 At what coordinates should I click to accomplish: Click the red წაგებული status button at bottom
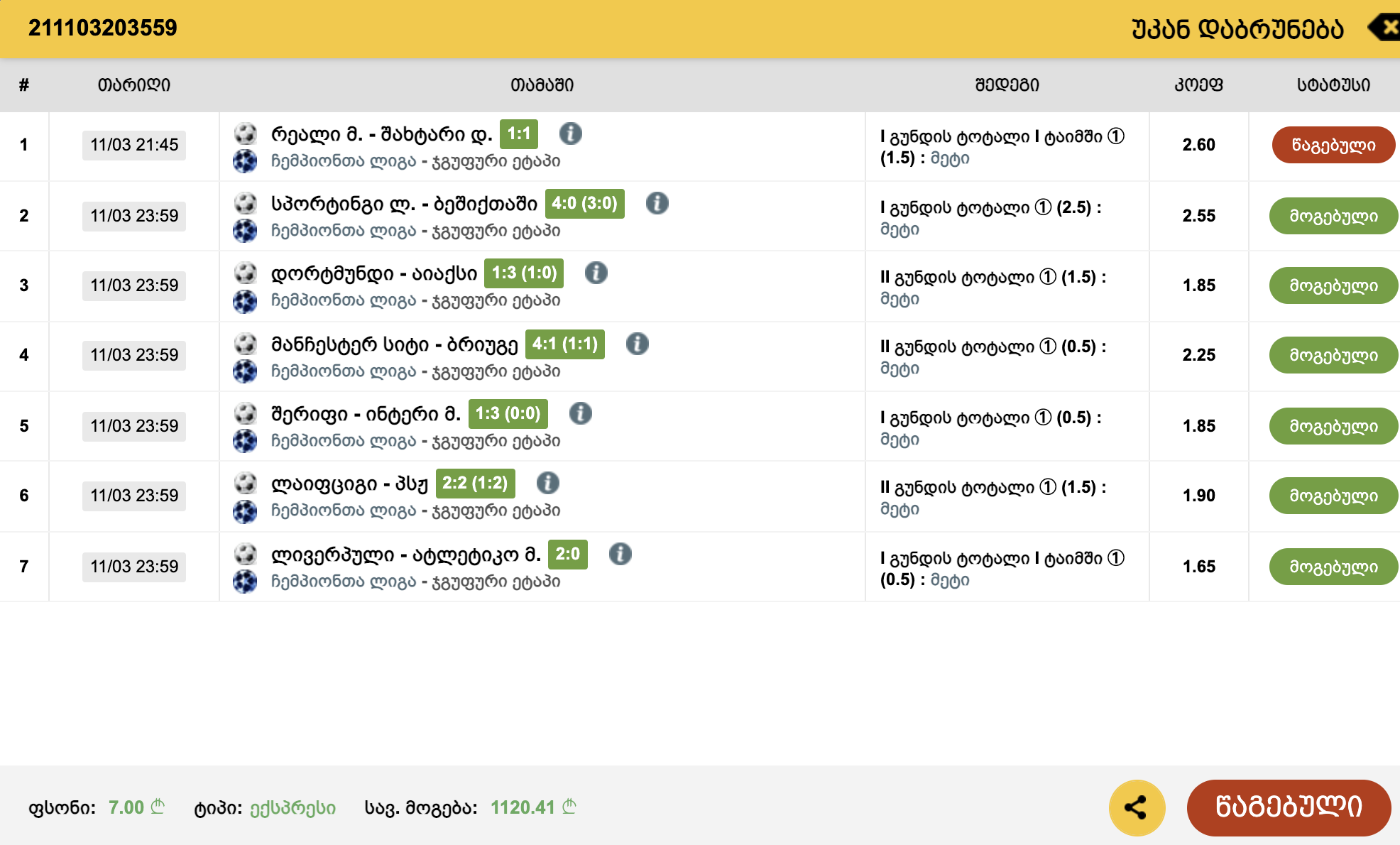pyautogui.click(x=1288, y=807)
